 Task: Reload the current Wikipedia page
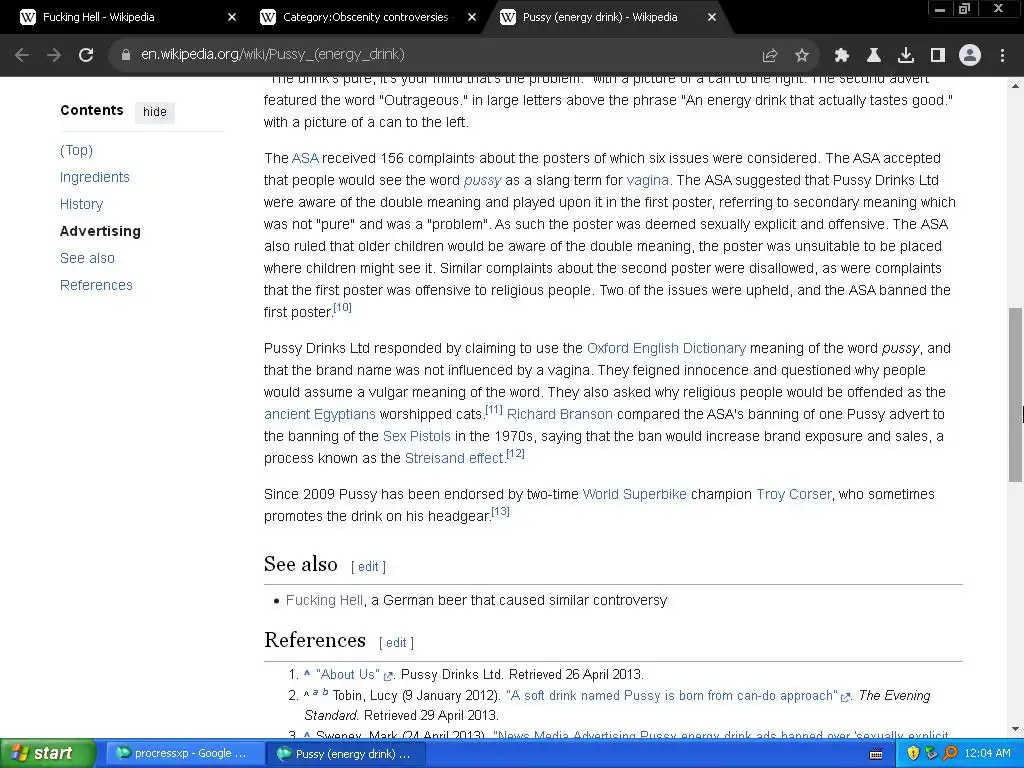(x=86, y=55)
